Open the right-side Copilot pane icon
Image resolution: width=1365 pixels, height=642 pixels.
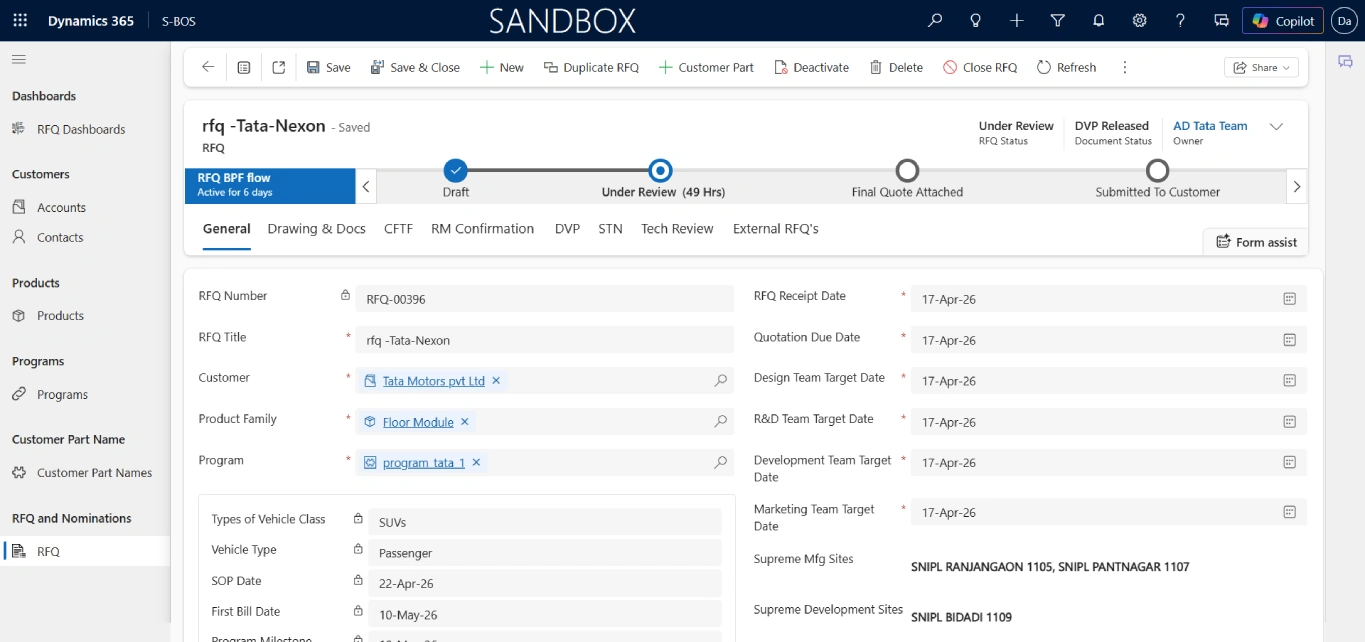(1345, 62)
